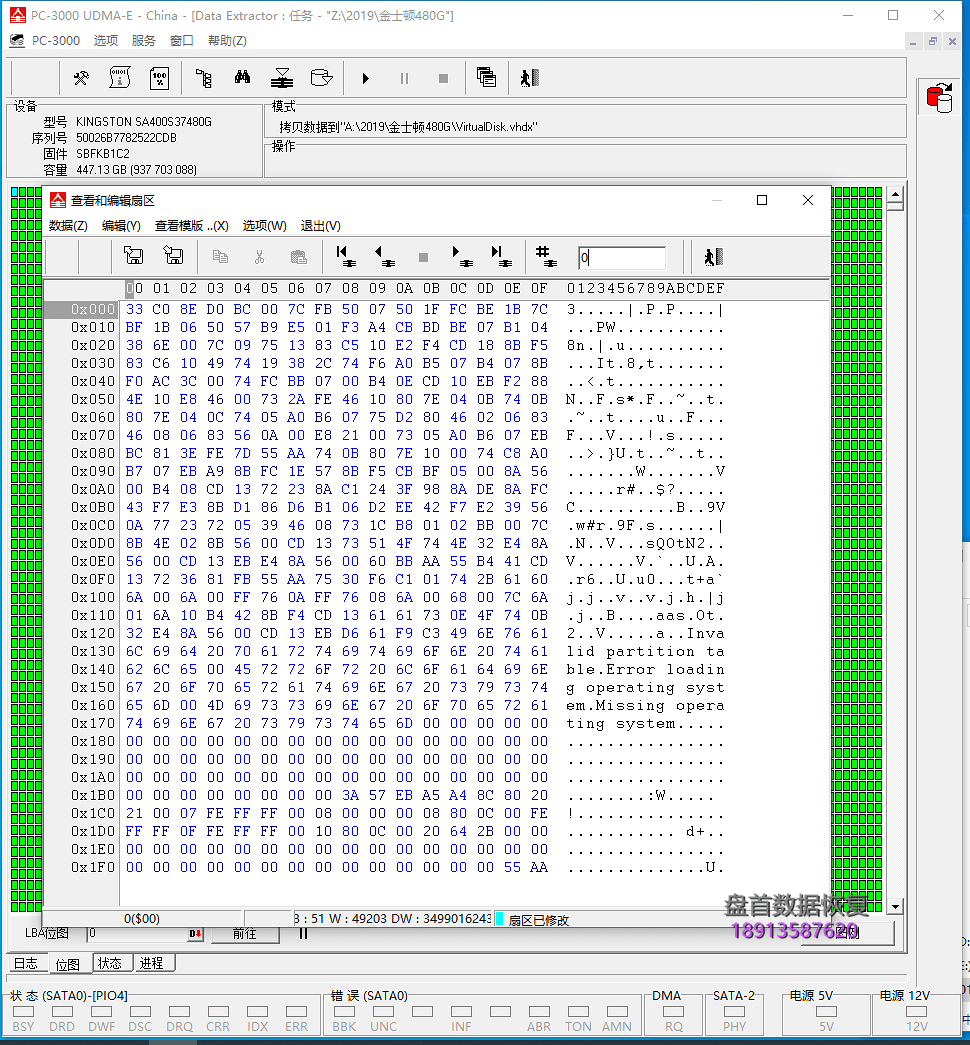Open the PC-3000 main menu
The image size is (970, 1045).
(x=55, y=41)
